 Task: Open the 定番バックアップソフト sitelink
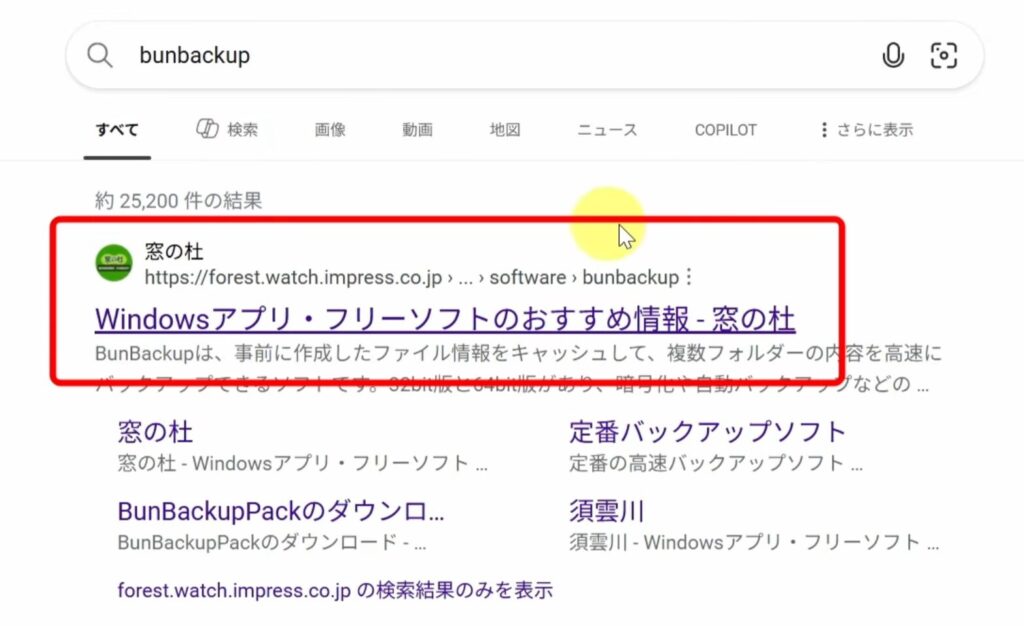(707, 432)
